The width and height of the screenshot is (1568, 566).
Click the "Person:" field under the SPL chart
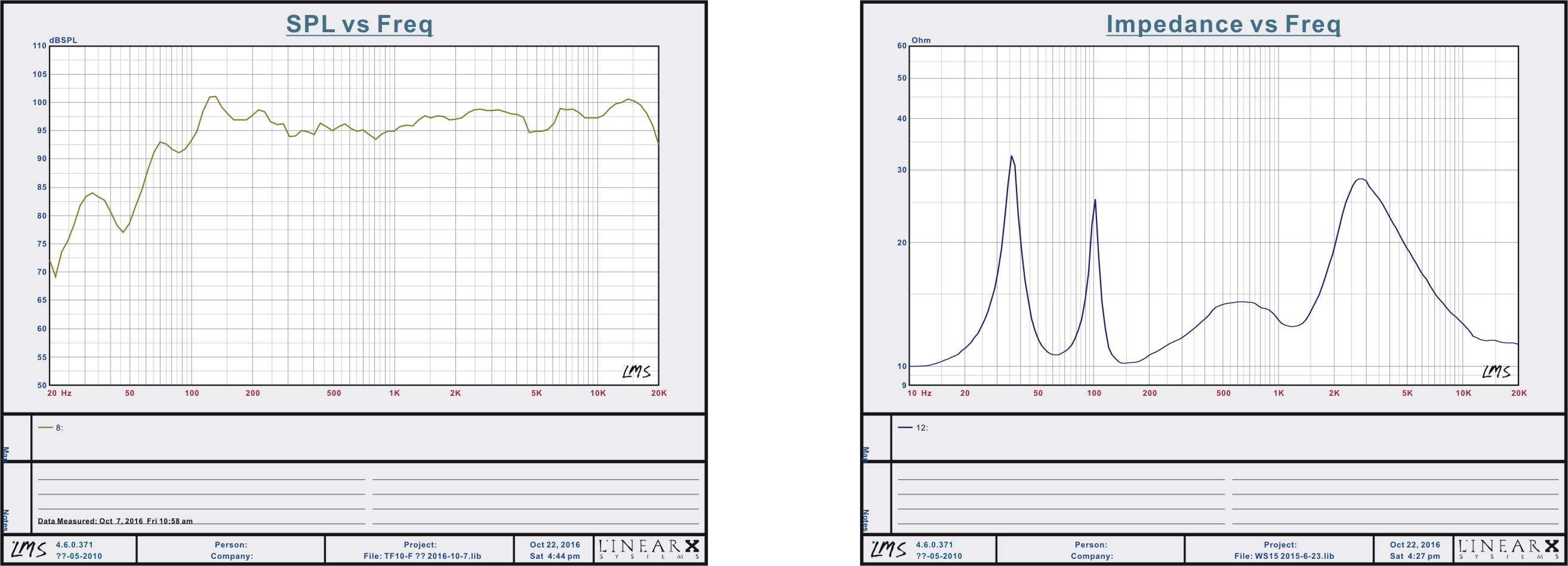point(231,545)
